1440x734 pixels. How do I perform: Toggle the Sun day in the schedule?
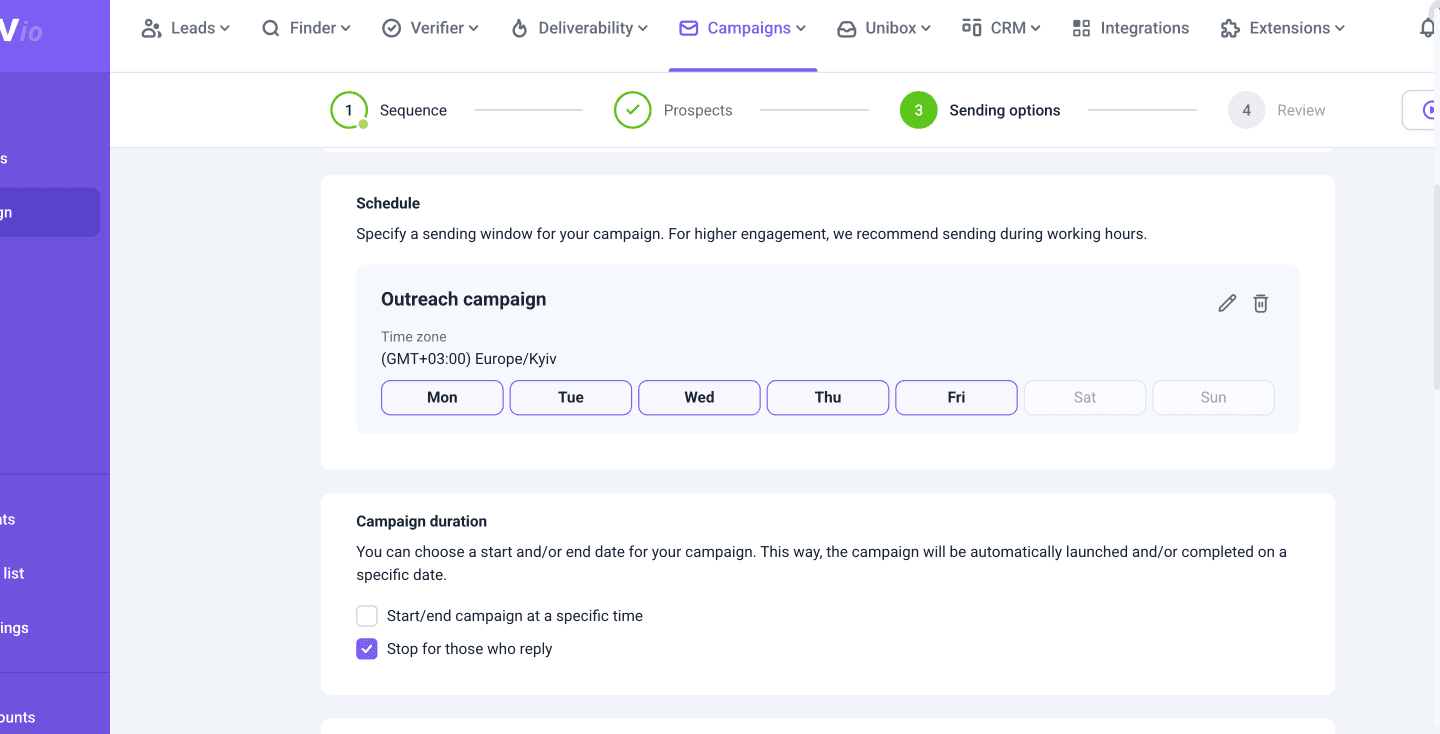pyautogui.click(x=1213, y=397)
